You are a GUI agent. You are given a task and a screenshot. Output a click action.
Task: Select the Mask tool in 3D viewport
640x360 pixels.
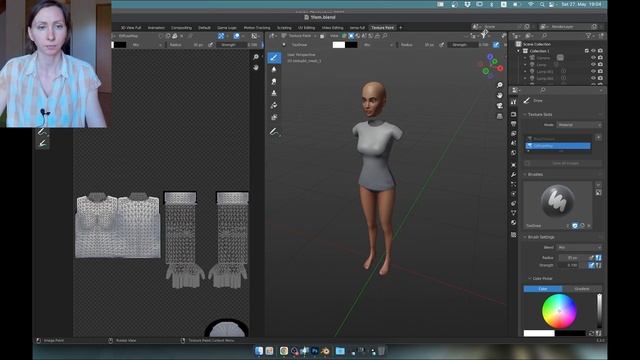coord(274,117)
